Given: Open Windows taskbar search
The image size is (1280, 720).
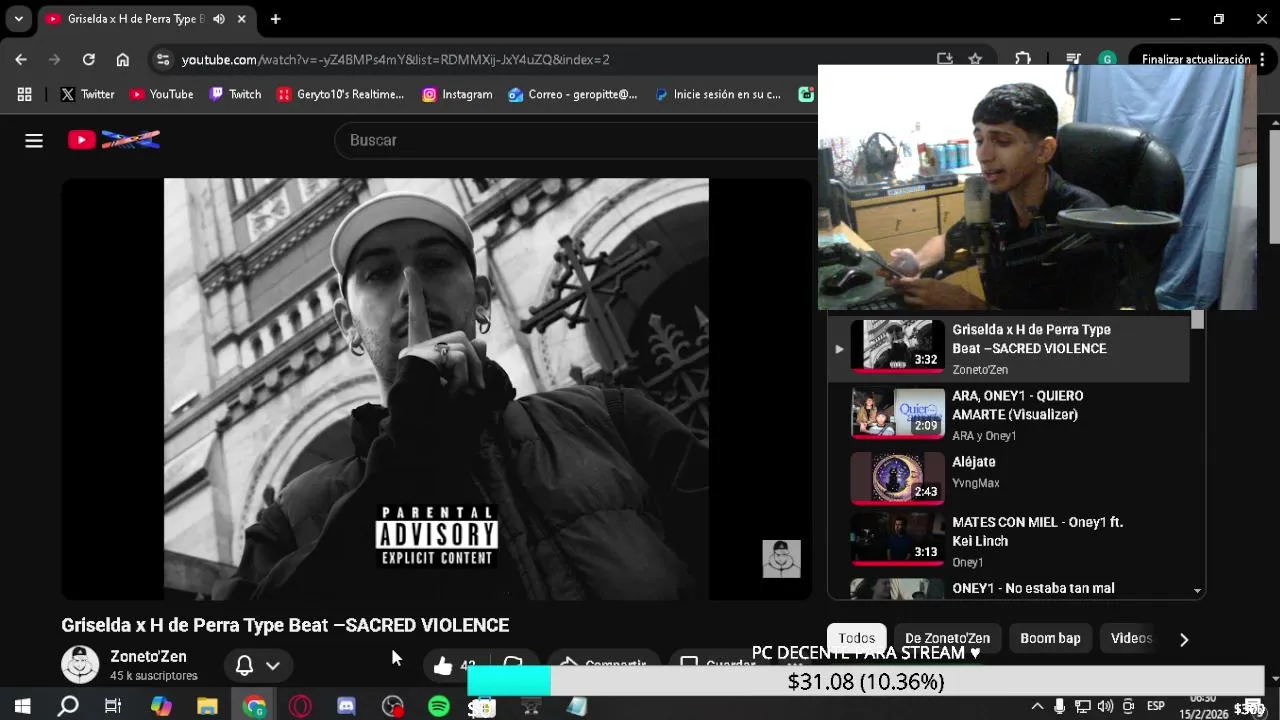Looking at the screenshot, I should 68,707.
